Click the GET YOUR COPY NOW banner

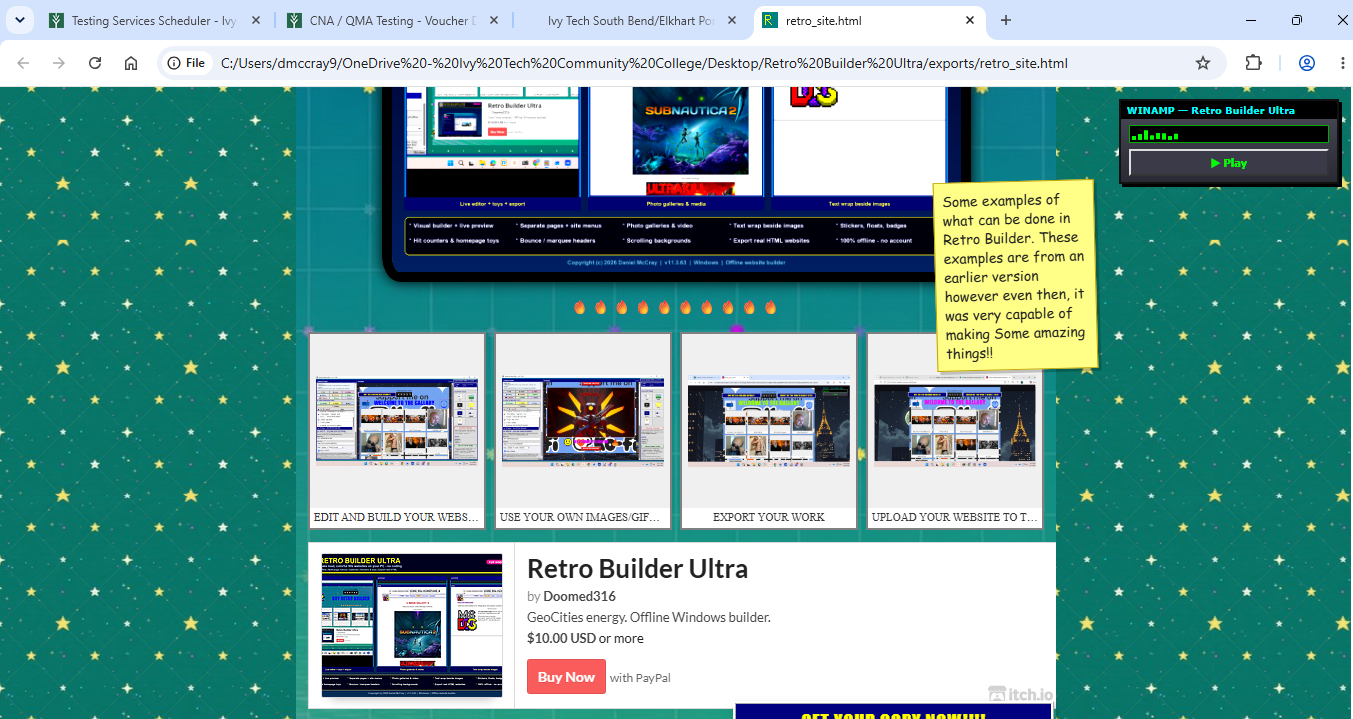click(x=893, y=712)
